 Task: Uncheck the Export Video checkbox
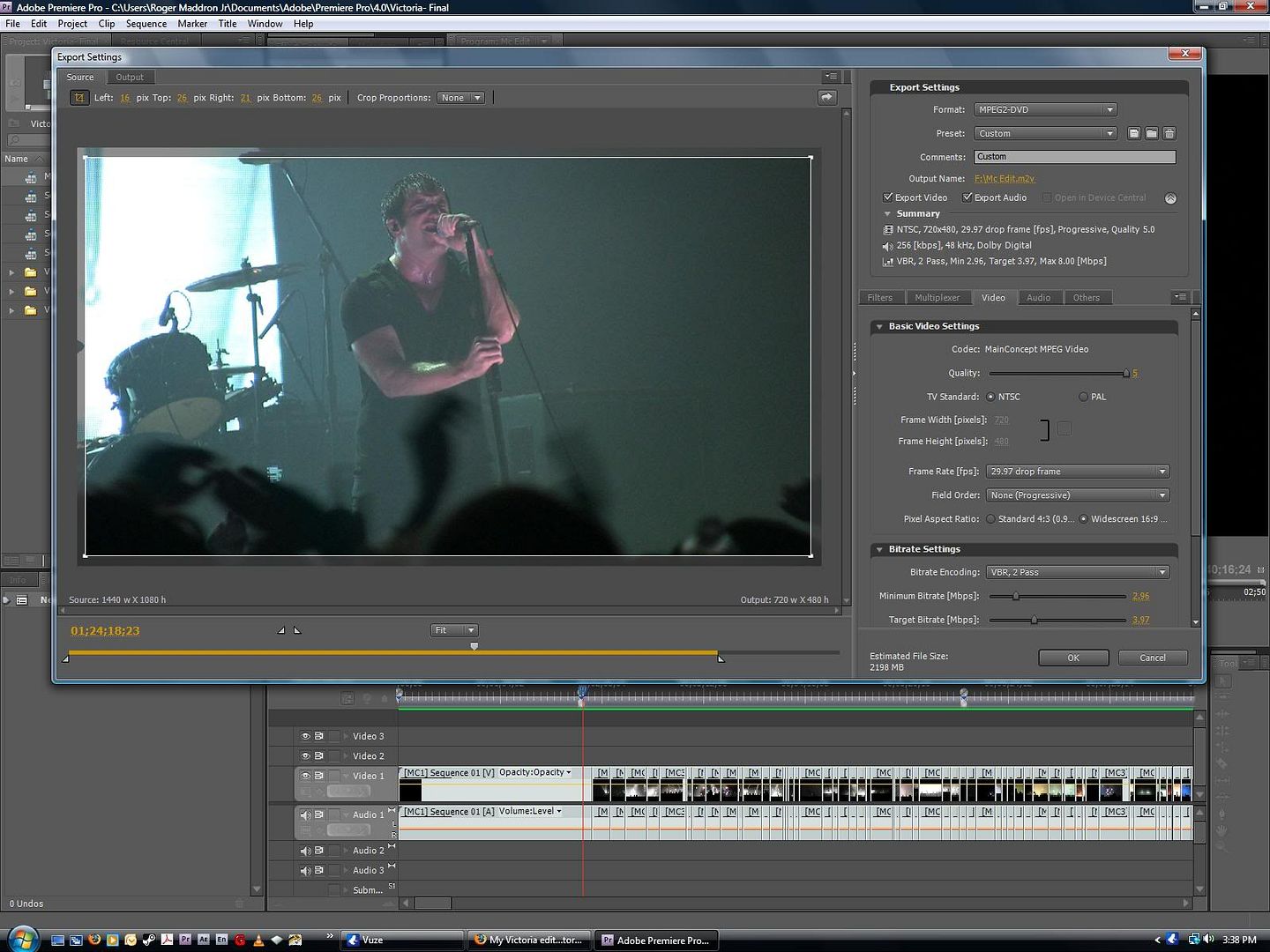coord(888,197)
